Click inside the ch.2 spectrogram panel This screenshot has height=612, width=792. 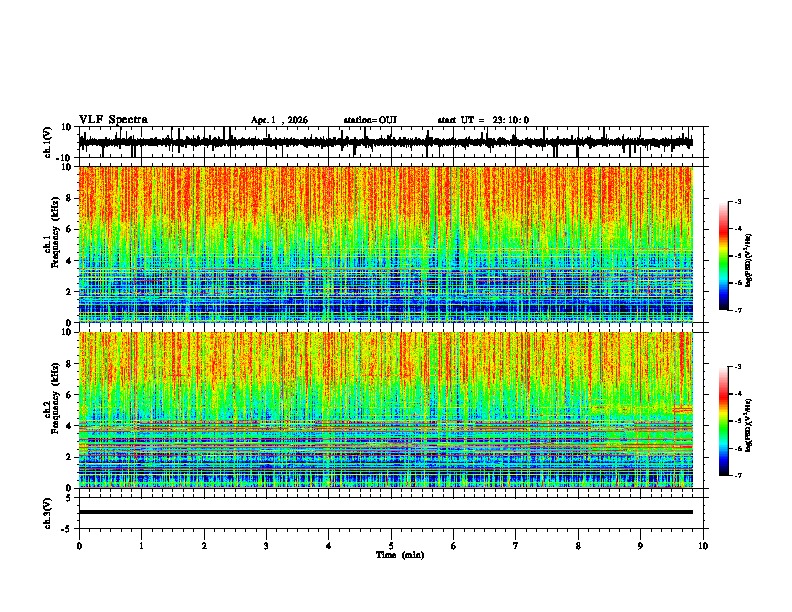tap(386, 410)
